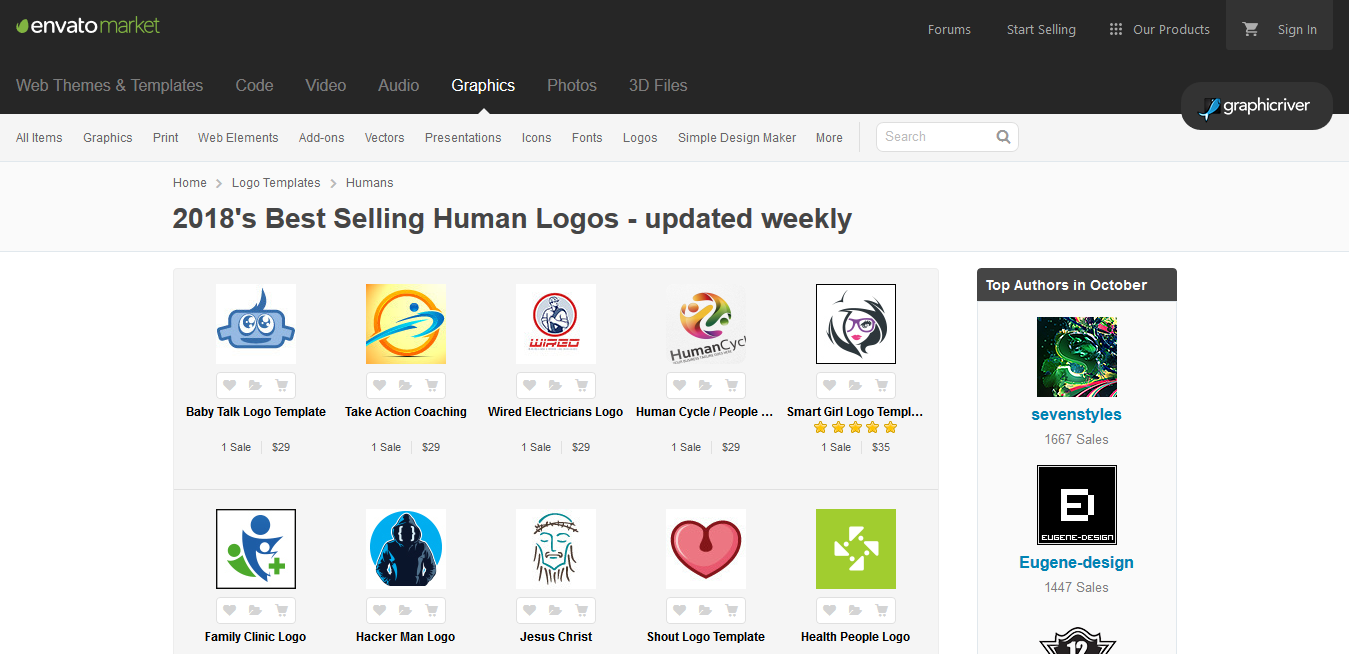Favorite the Baby Talk Logo Template
The height and width of the screenshot is (654, 1349).
click(x=230, y=386)
